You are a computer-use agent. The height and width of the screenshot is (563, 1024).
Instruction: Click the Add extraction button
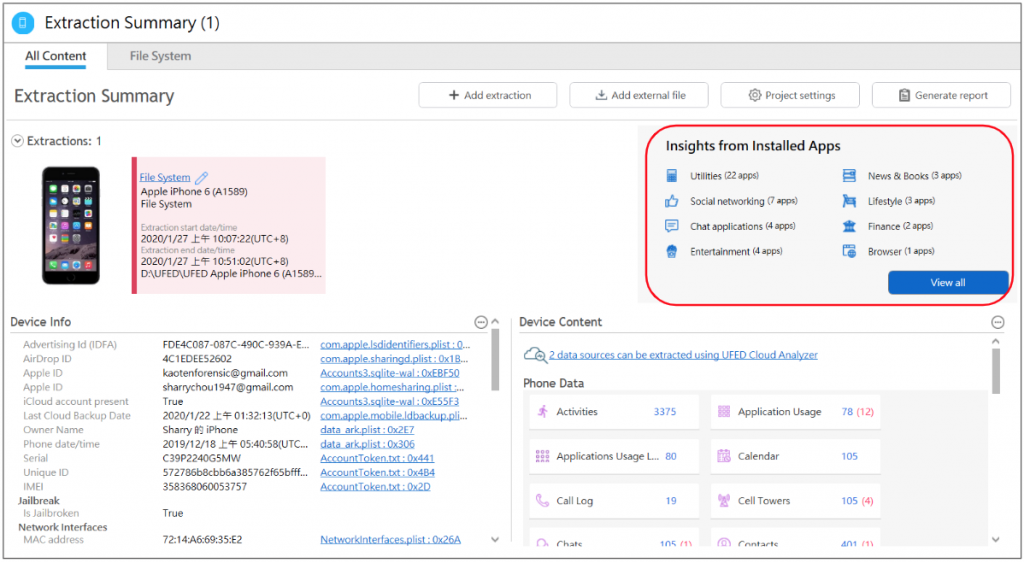[488, 95]
